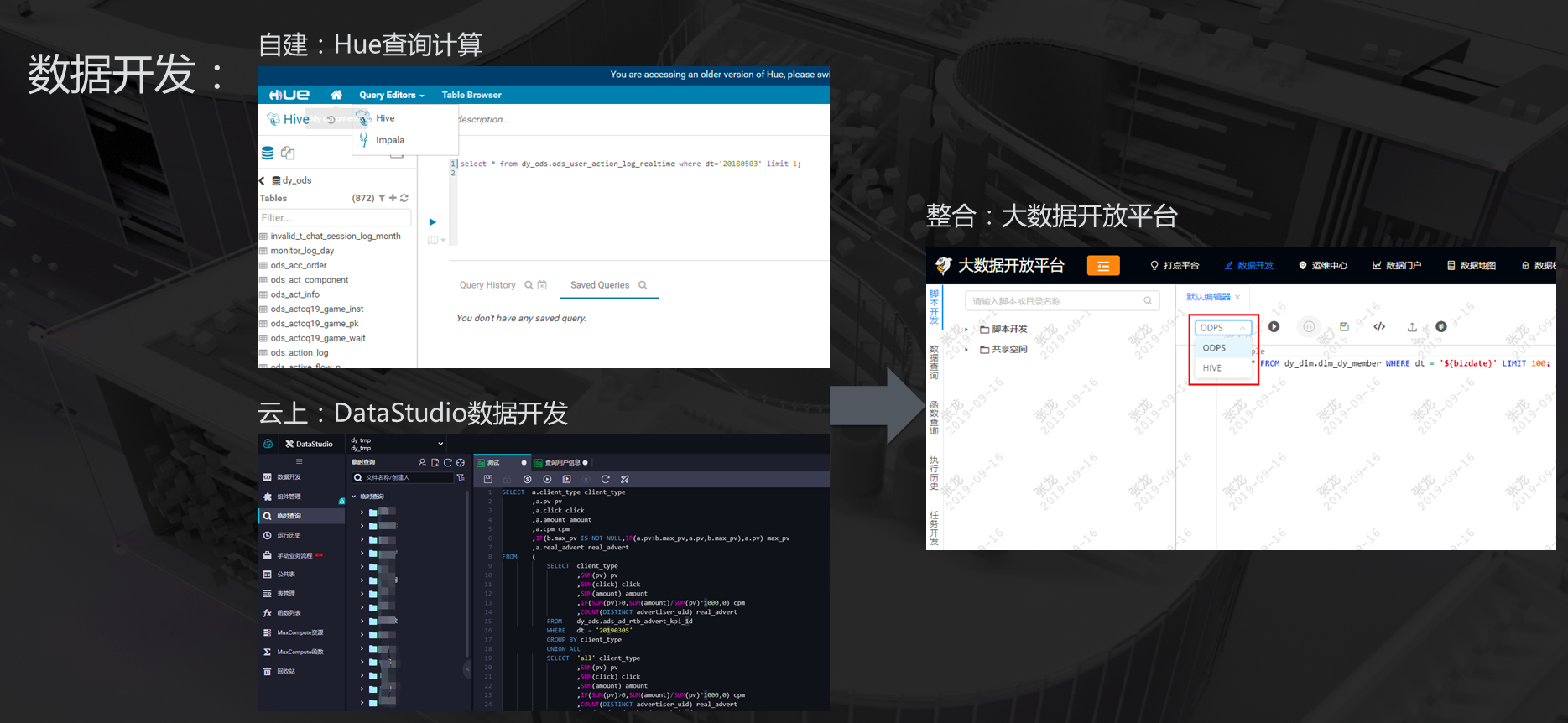Select table invalid_t_chat_session_log_month
The image size is (1568, 723).
click(336, 237)
